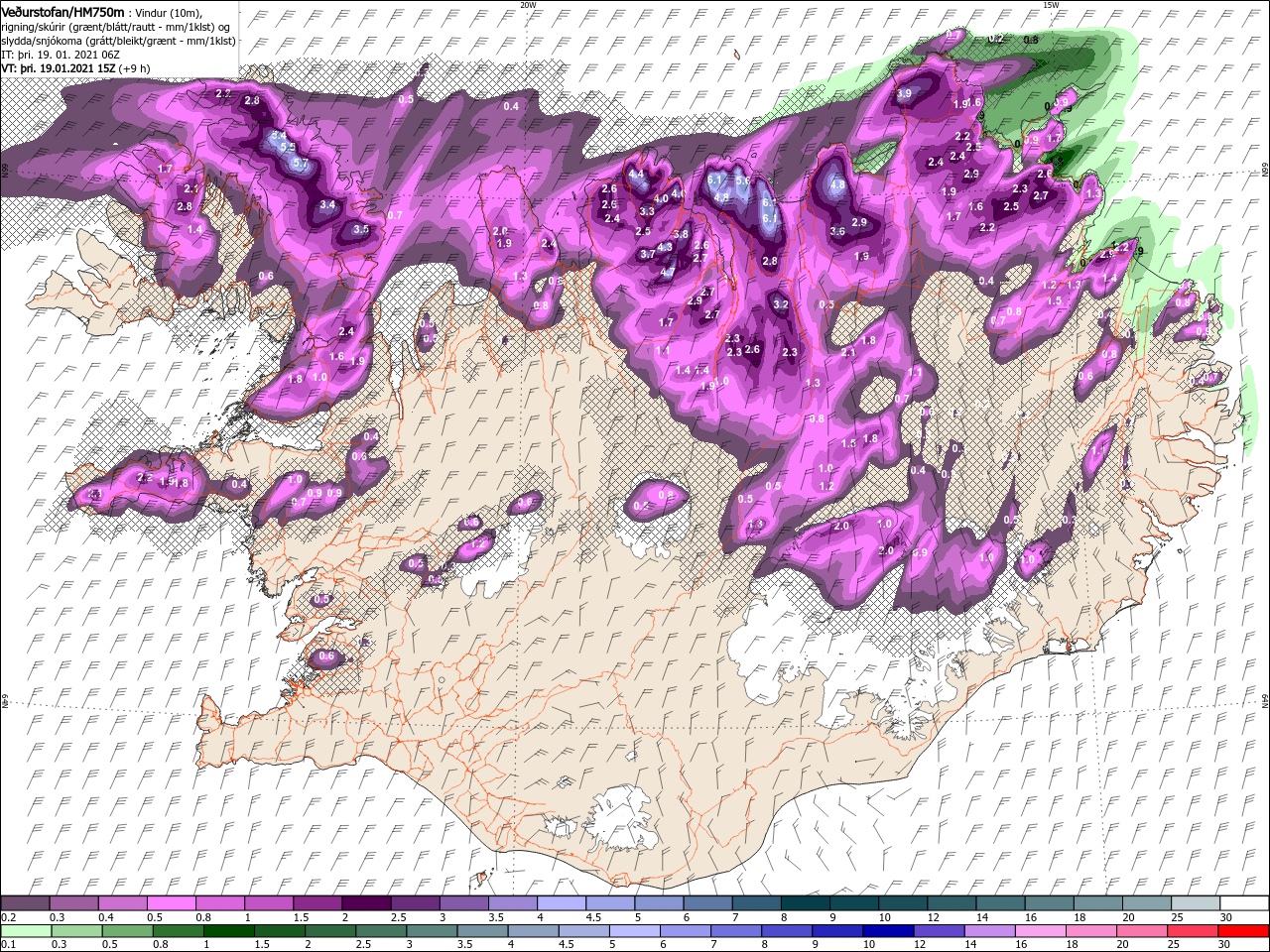
Task: Click the bright pink 0.5–0.8 swatch, purple scale
Action: pyautogui.click(x=171, y=903)
